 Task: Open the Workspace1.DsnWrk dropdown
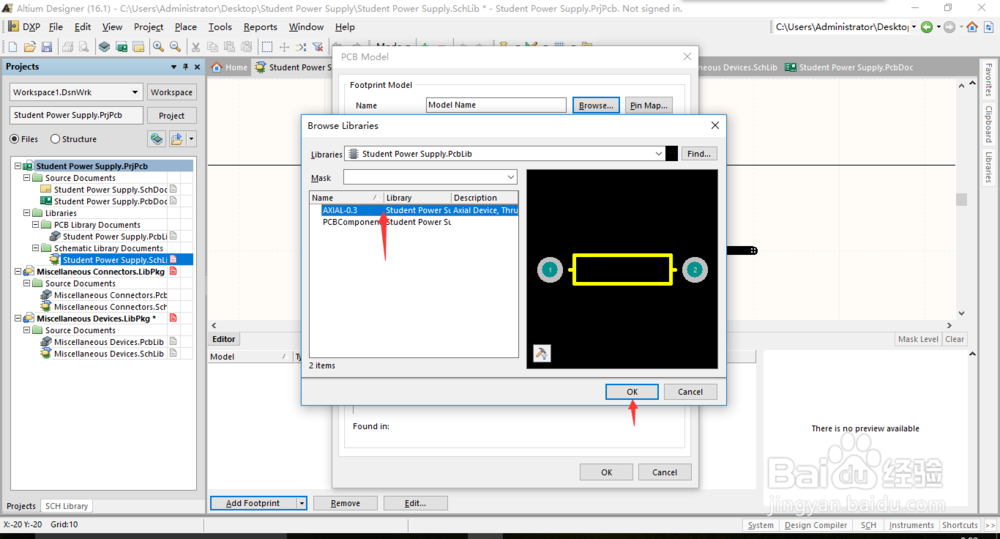135,92
